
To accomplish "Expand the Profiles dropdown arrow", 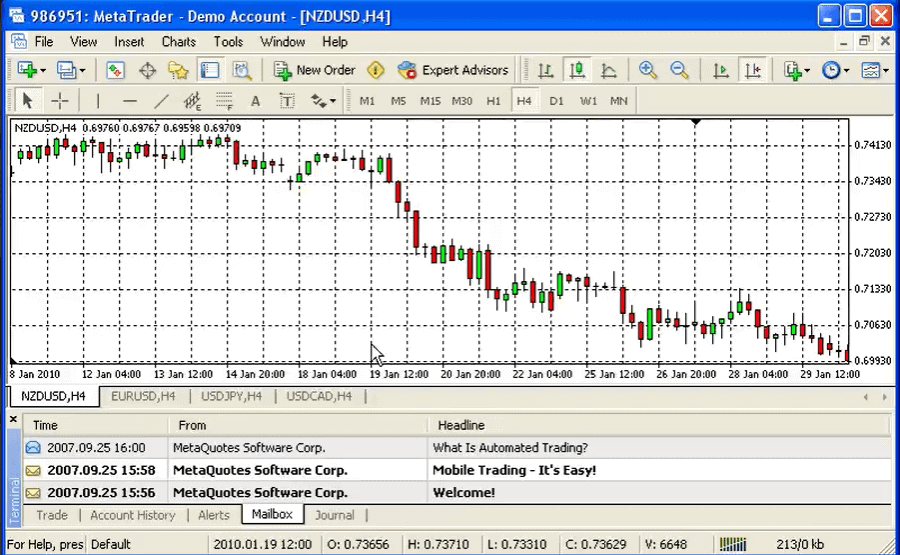I will point(82,71).
